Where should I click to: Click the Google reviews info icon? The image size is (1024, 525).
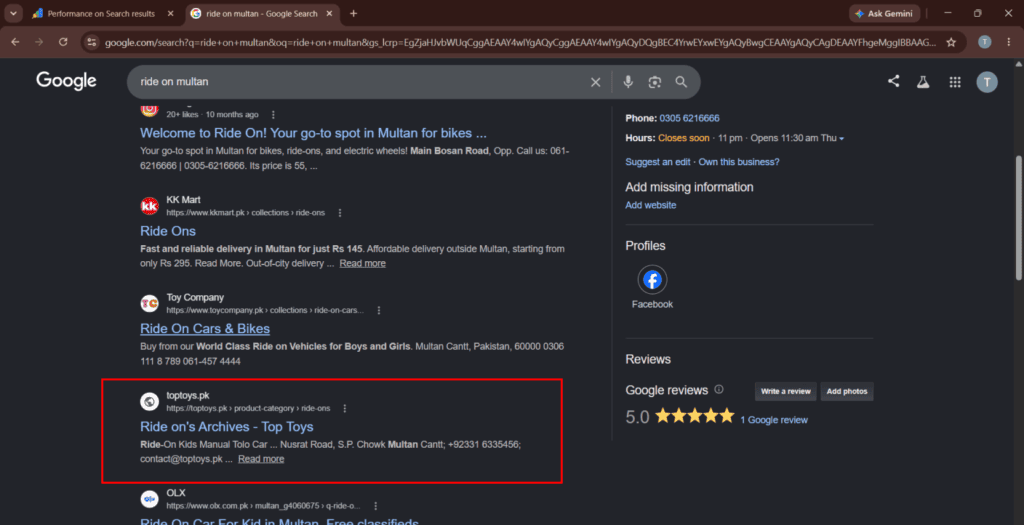(719, 390)
